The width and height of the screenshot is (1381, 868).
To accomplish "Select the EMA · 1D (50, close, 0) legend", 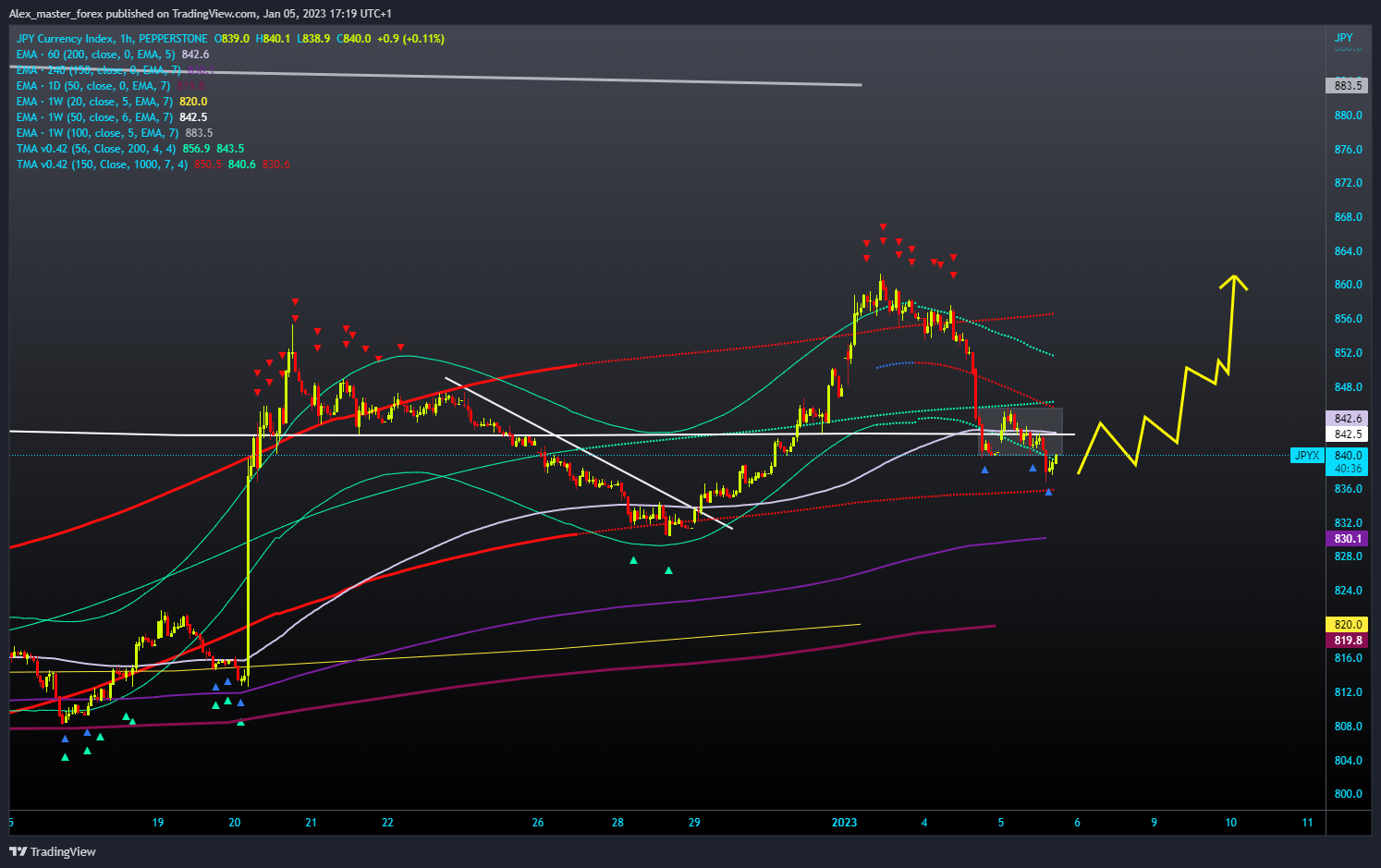I will (92, 86).
